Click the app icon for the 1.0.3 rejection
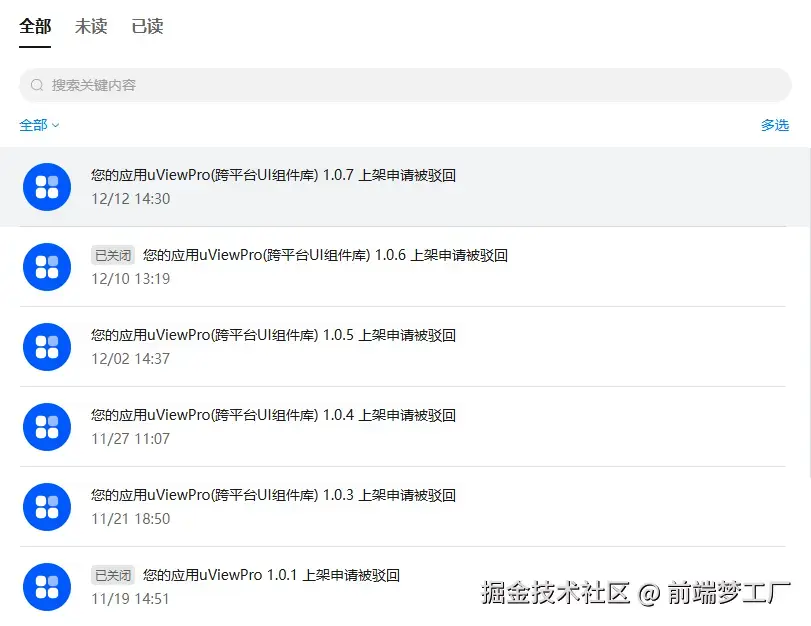 [47, 507]
